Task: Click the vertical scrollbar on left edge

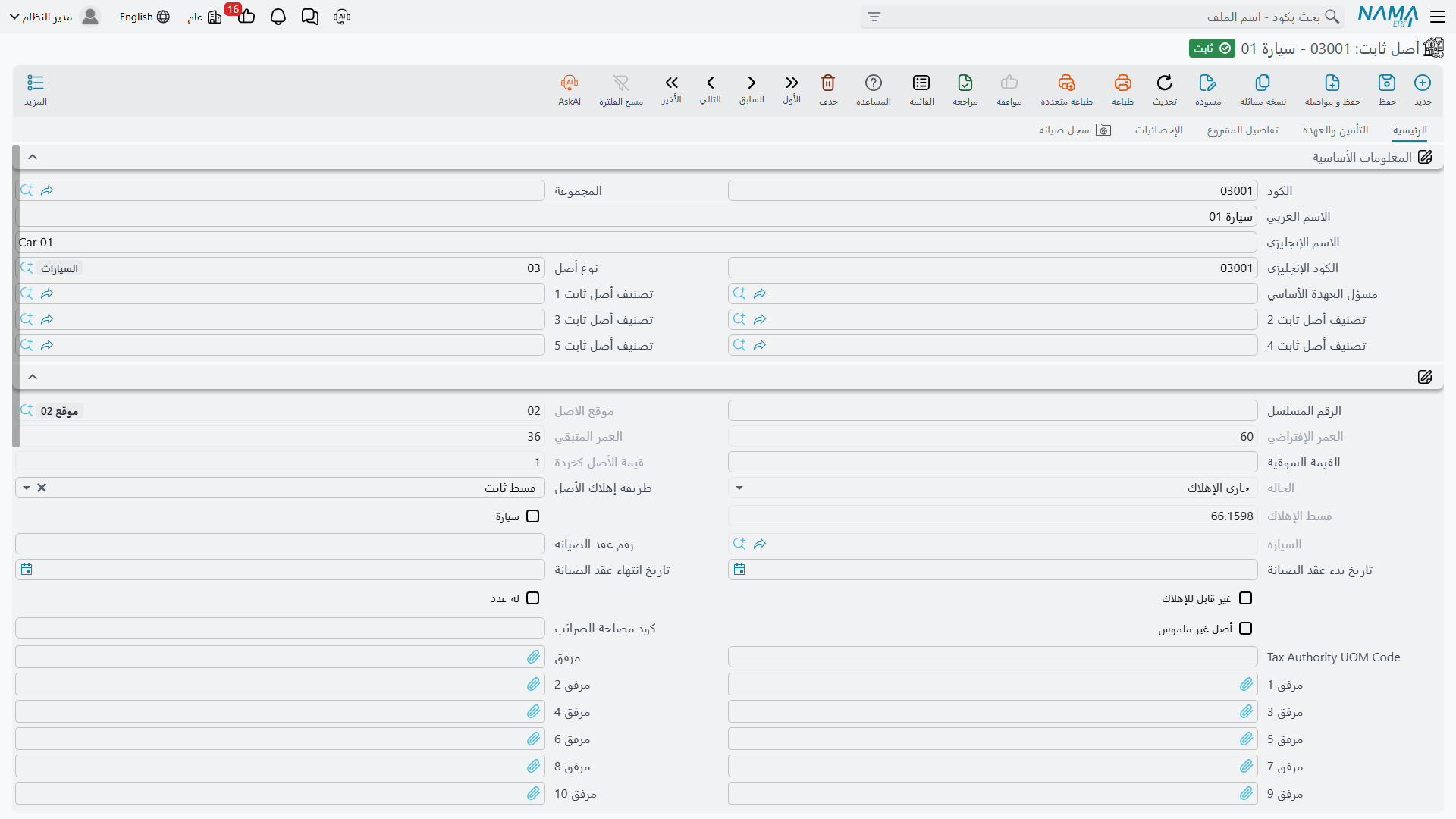Action: 16,296
